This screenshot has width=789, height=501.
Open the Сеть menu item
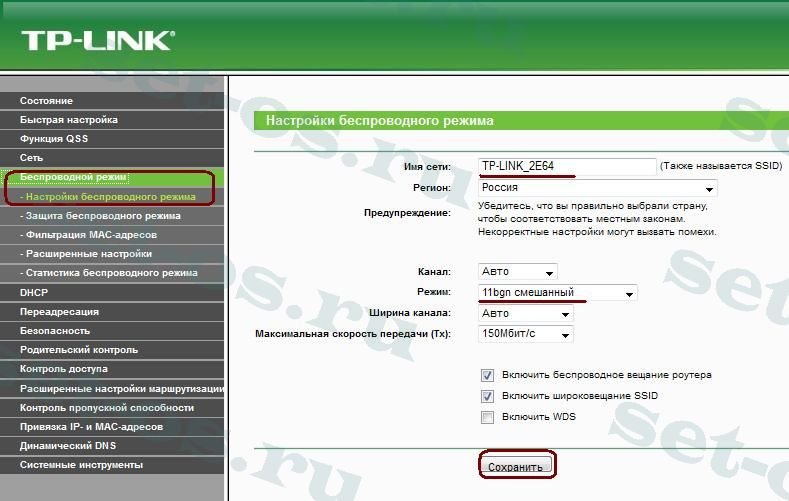click(x=112, y=158)
